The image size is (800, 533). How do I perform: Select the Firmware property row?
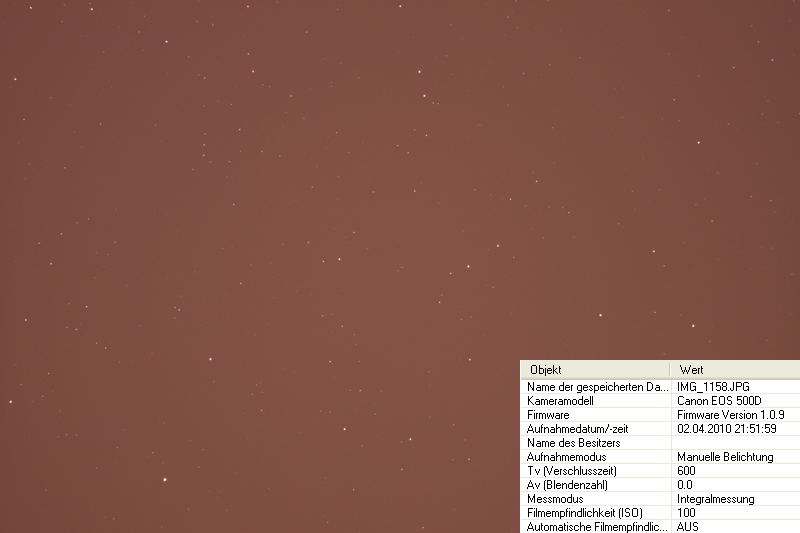(548, 414)
